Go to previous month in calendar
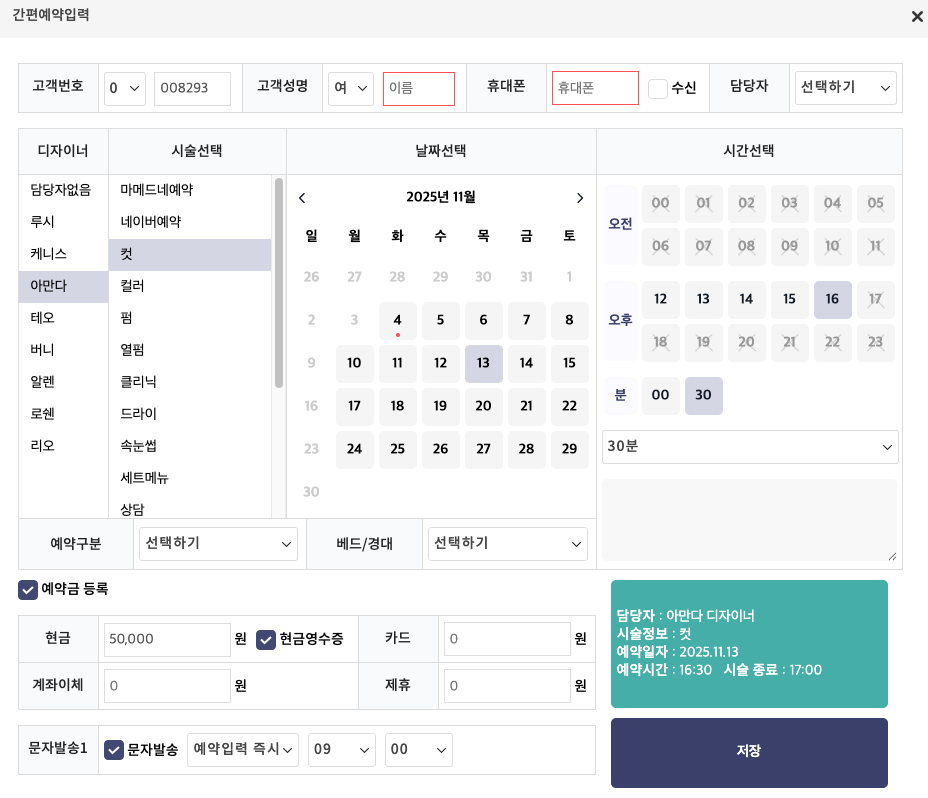Screen dimensions: 928x798 click(302, 198)
